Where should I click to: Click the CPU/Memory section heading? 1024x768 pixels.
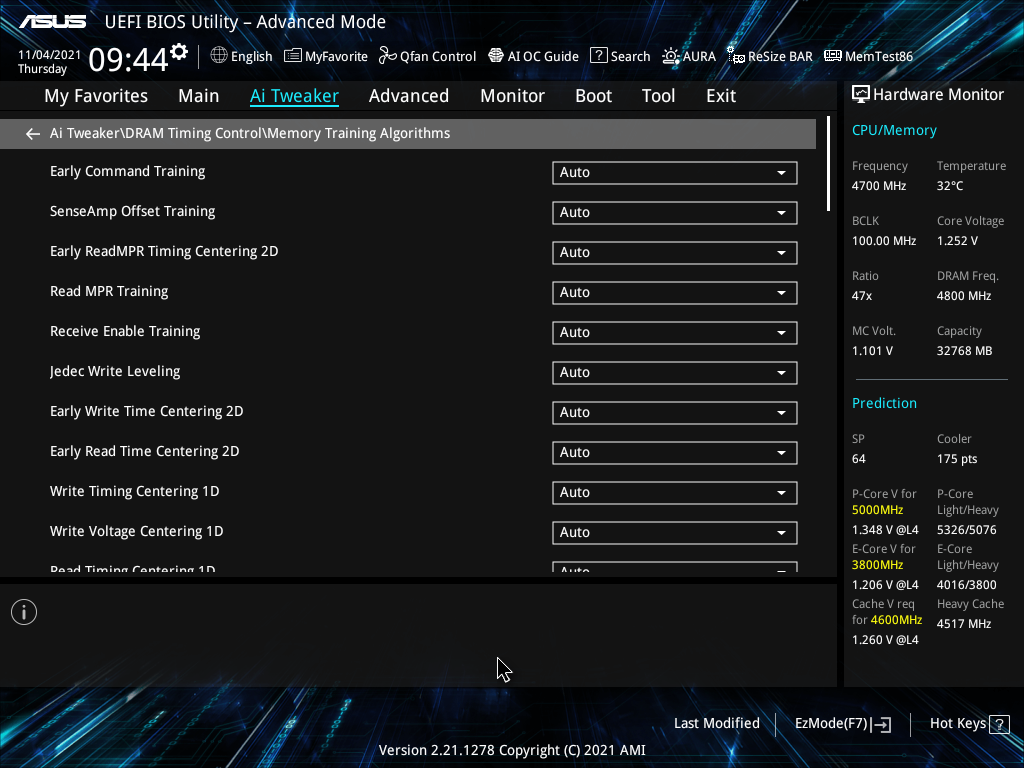click(894, 130)
